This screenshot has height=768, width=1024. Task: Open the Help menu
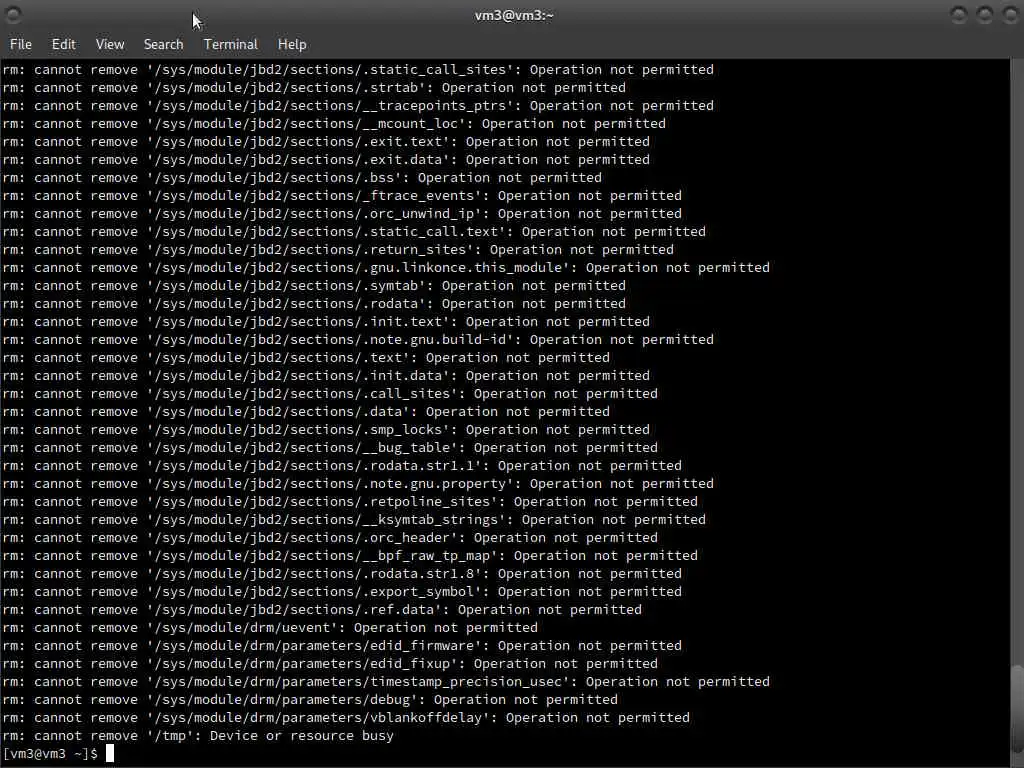click(x=292, y=44)
